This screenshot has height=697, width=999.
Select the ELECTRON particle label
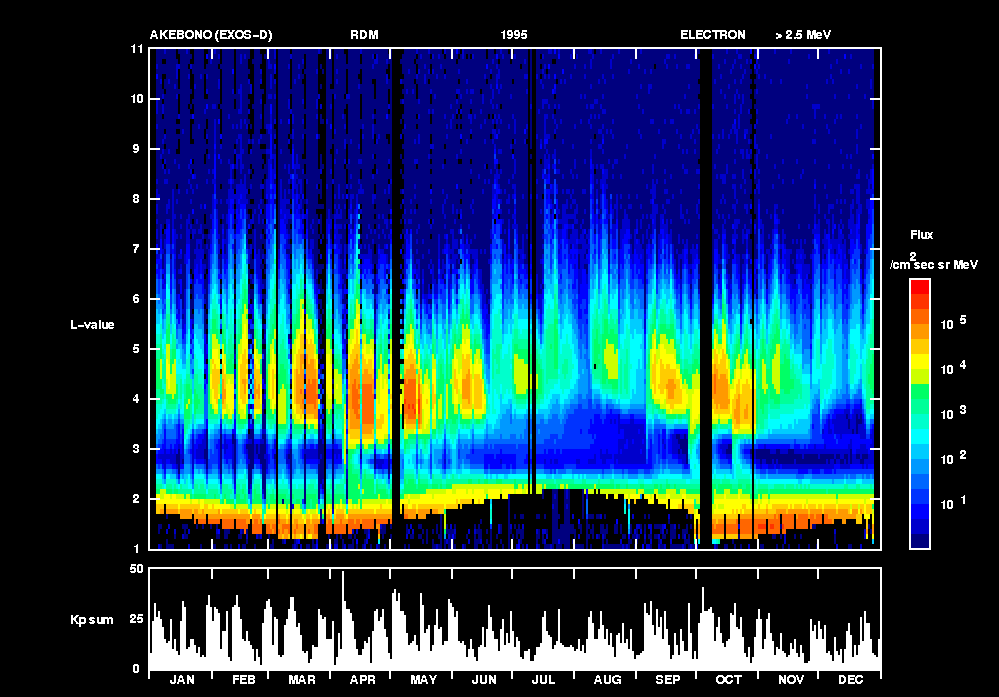[x=713, y=35]
